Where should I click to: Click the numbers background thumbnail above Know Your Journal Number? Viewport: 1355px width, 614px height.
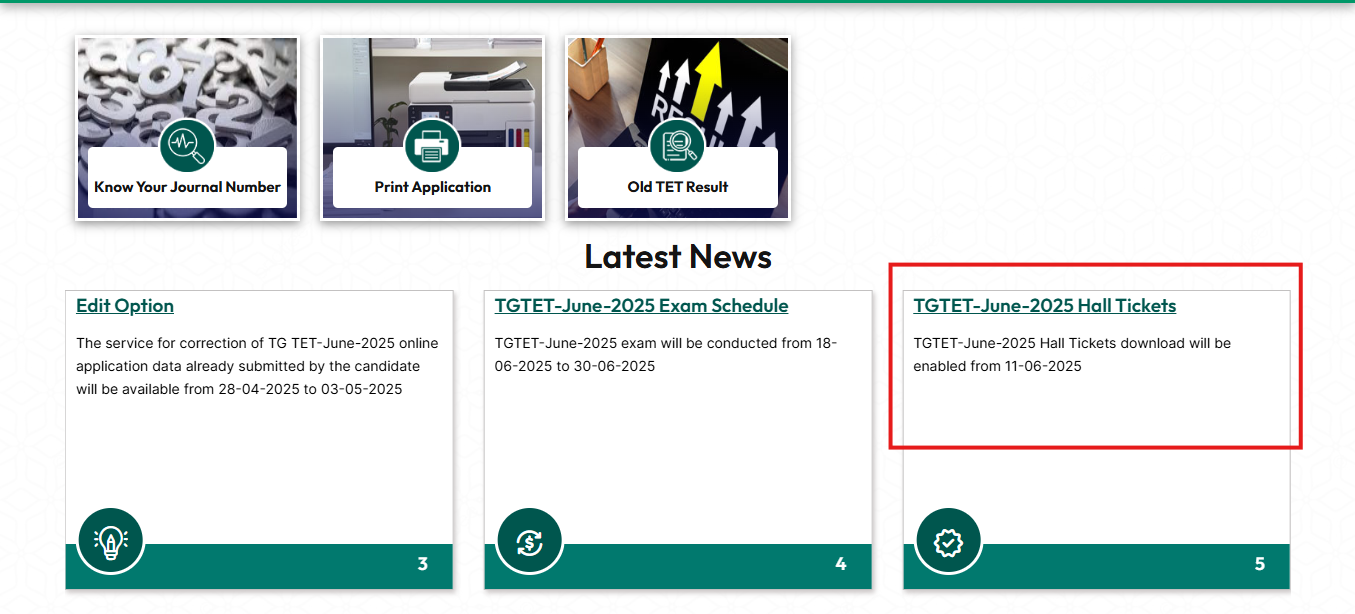187,80
